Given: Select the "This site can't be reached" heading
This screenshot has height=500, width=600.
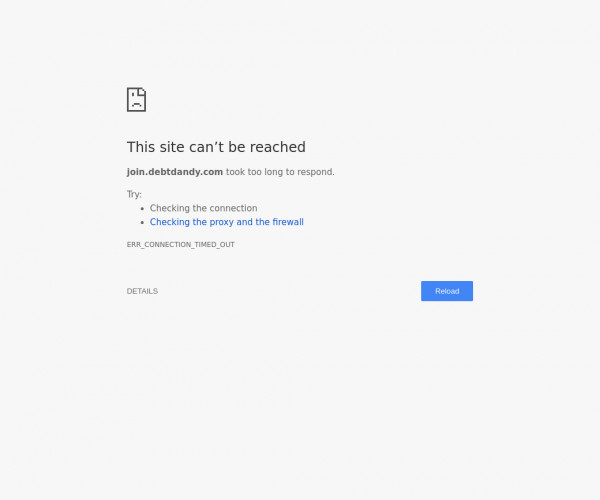Looking at the screenshot, I should pos(216,147).
